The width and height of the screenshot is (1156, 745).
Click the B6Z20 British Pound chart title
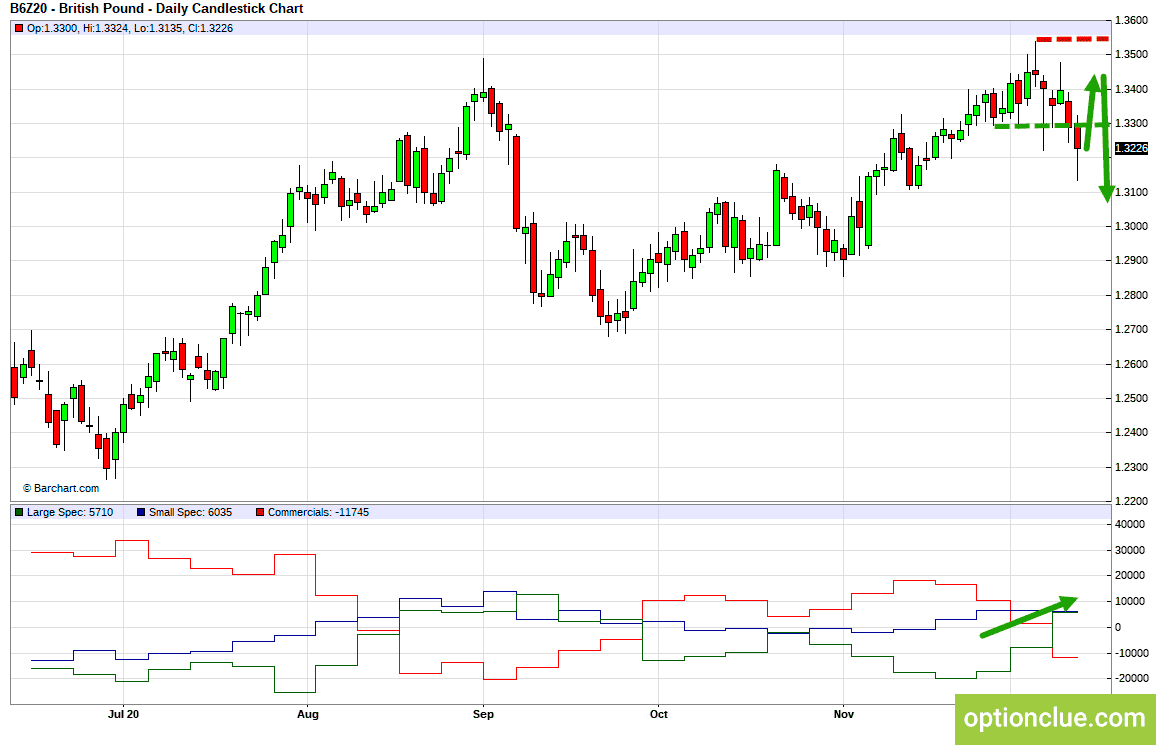pos(156,8)
